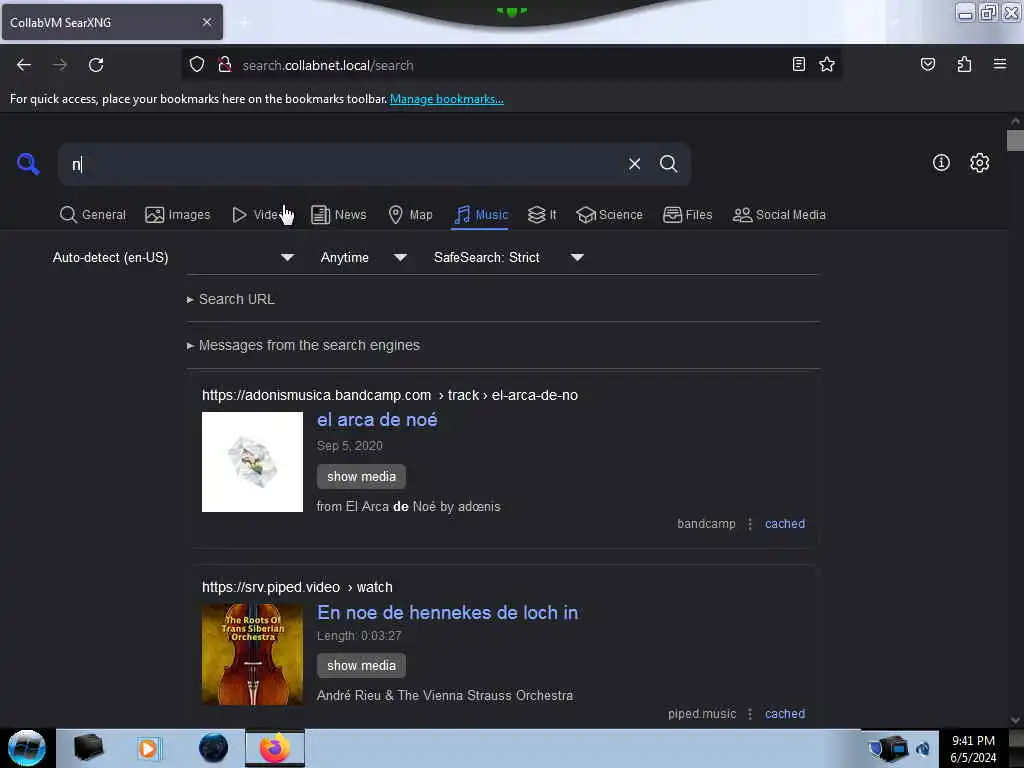Switch to the Files category

(688, 215)
